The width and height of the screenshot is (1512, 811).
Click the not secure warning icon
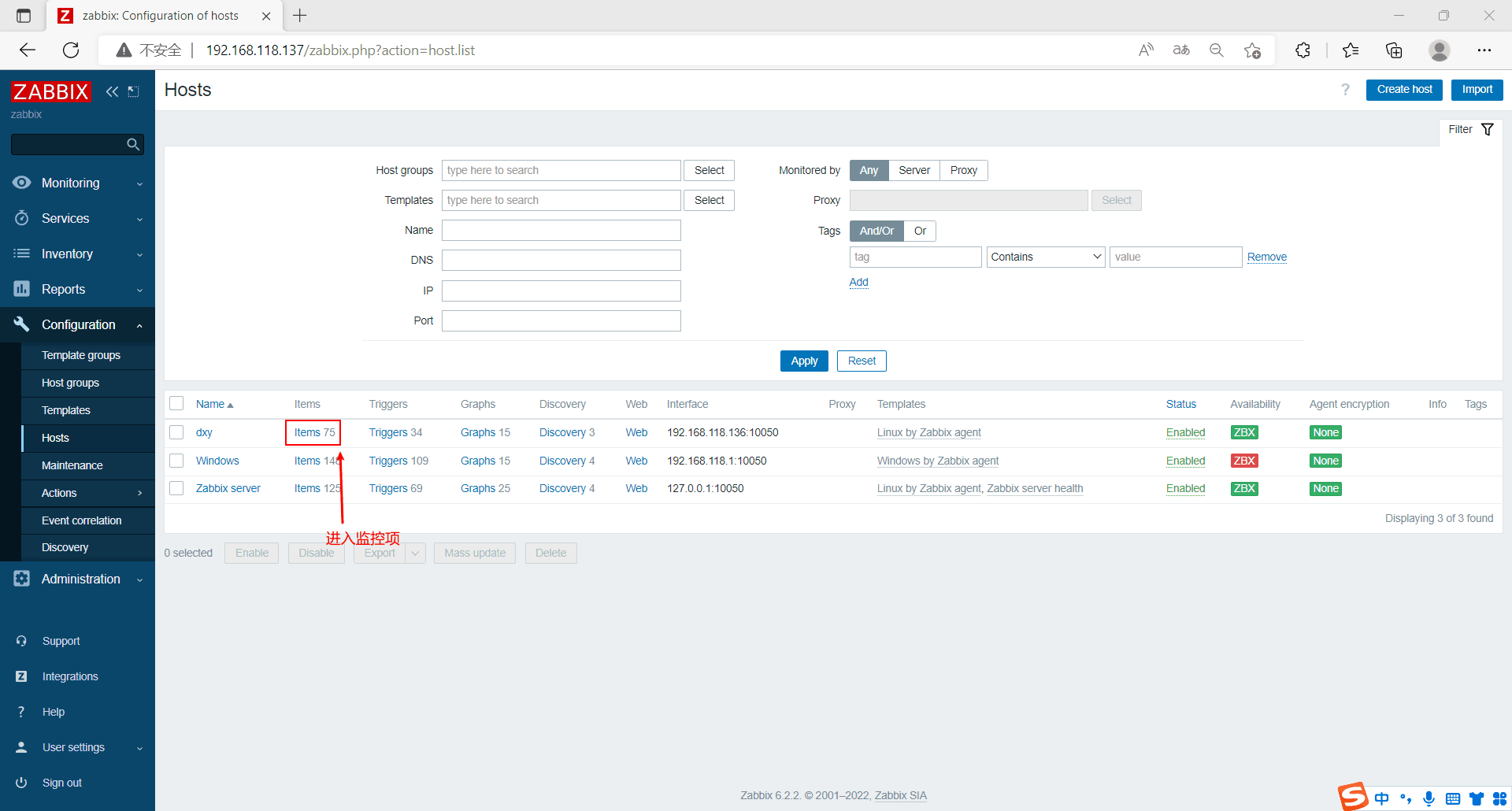click(124, 50)
